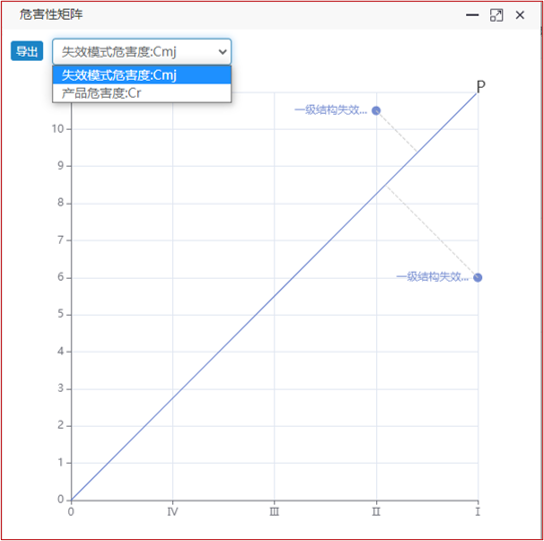Click the upper data point near category II
Viewport: 544px width, 541px height.
(x=376, y=111)
